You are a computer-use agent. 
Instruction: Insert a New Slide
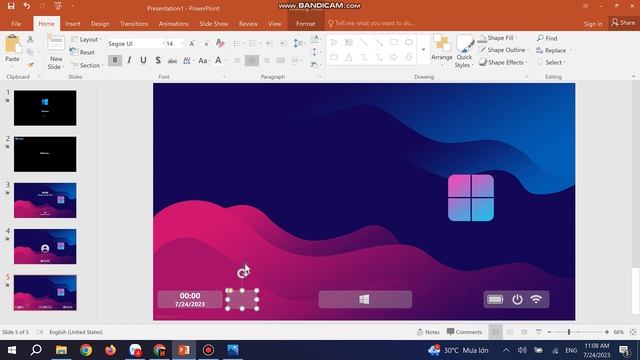[56, 52]
